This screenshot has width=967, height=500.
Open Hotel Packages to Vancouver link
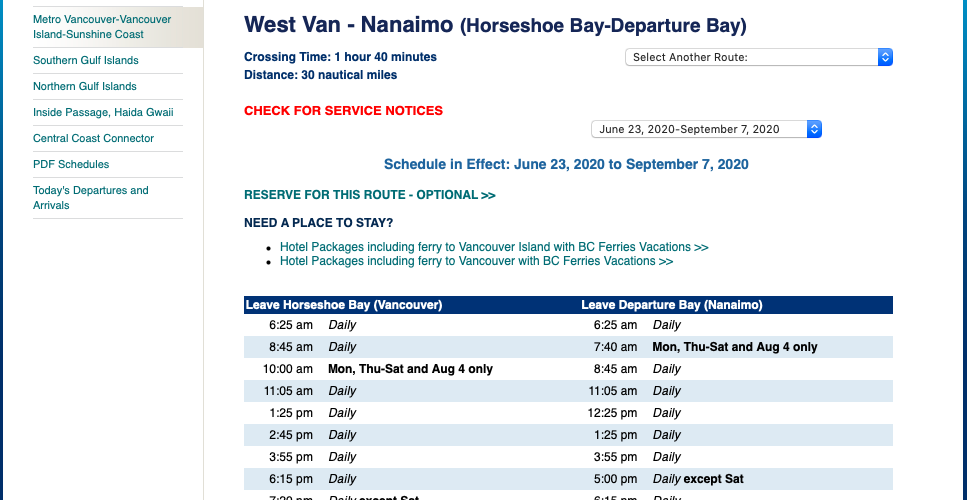[476, 261]
